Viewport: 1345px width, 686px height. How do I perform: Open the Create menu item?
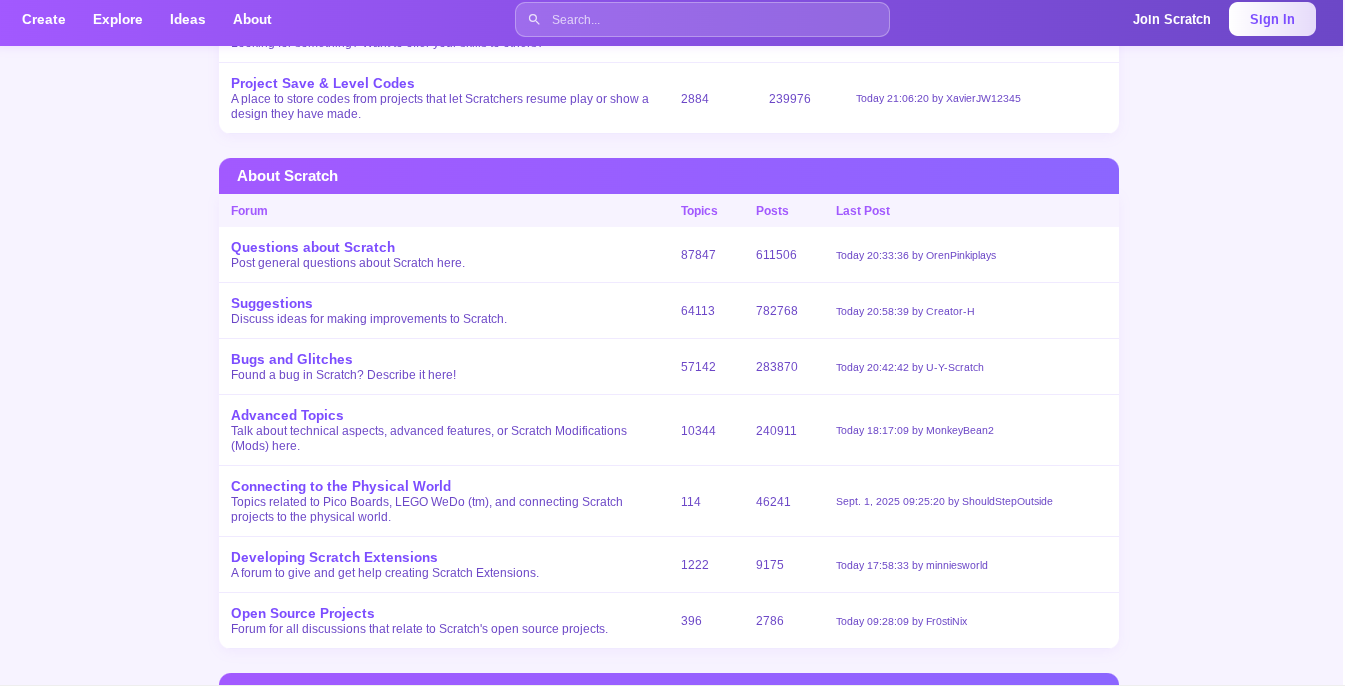[44, 19]
